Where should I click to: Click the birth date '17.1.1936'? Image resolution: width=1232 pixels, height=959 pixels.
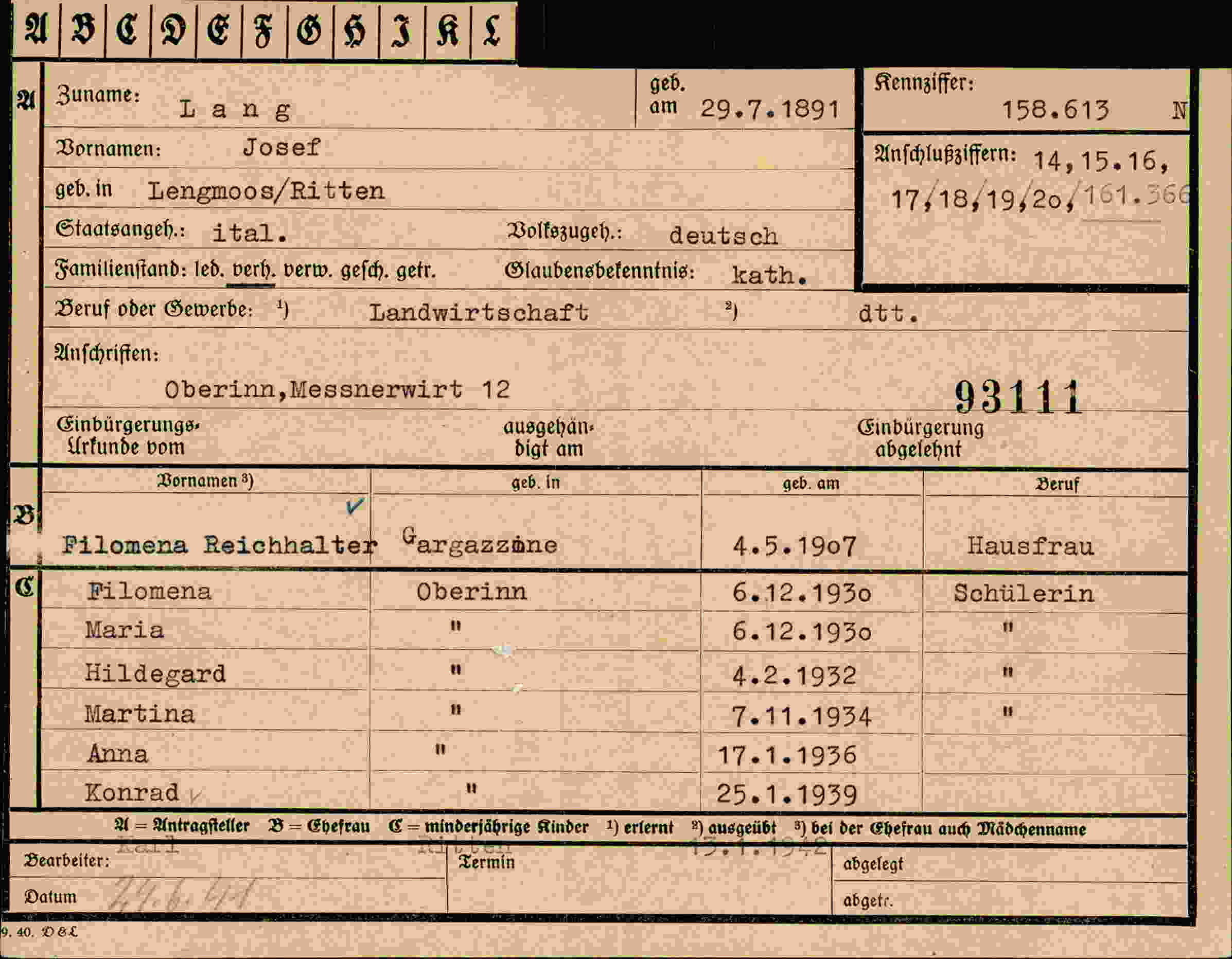click(787, 756)
